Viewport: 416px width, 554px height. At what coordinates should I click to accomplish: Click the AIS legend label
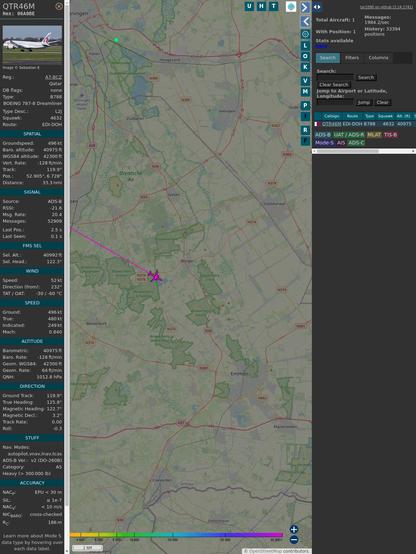point(341,143)
